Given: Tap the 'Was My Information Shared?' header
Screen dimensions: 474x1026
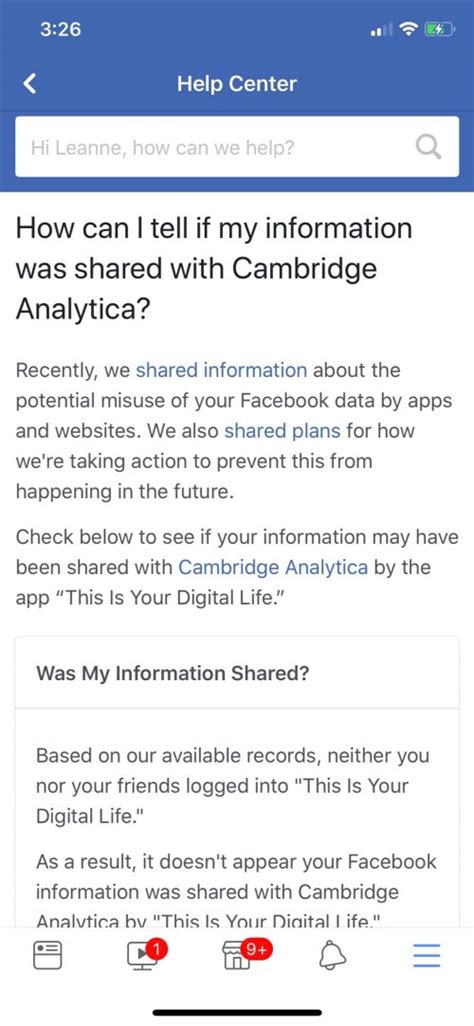Looking at the screenshot, I should pyautogui.click(x=173, y=673).
